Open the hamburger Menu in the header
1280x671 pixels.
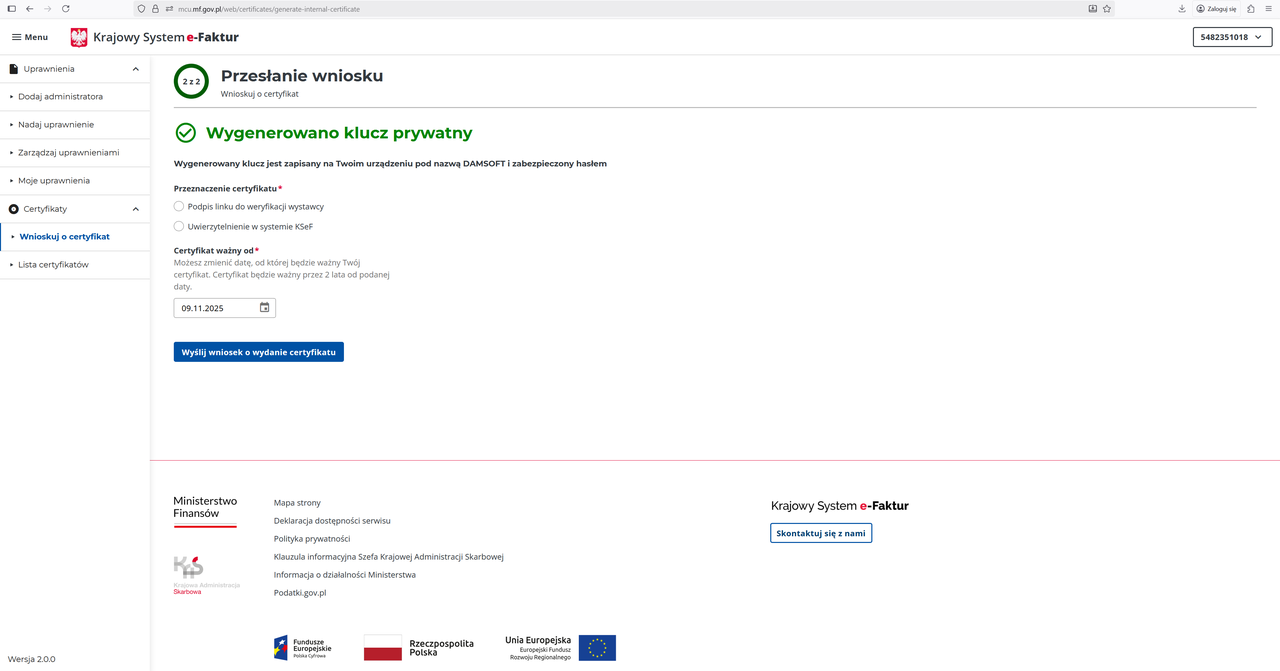tap(30, 37)
